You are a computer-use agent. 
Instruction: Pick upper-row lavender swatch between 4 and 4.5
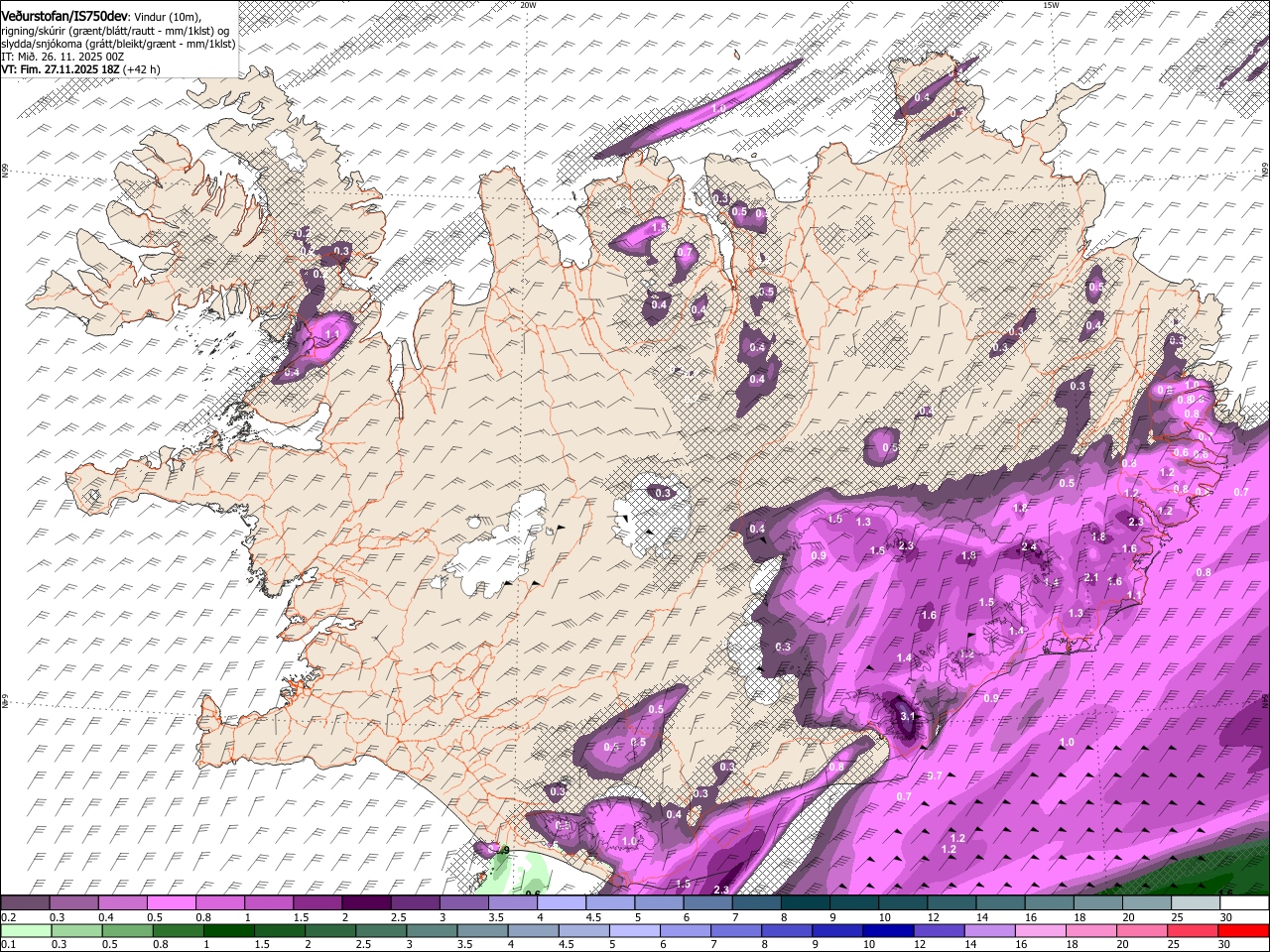(562, 902)
